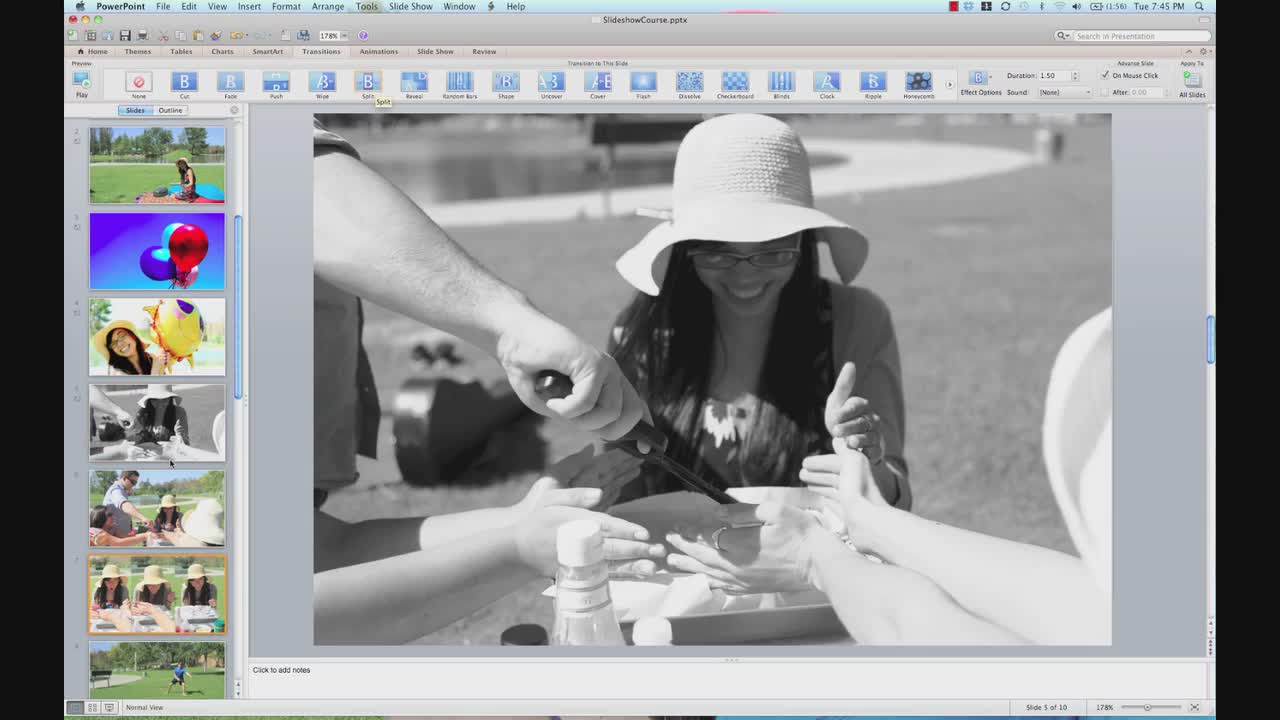This screenshot has height=720, width=1280.
Task: Click the Save toolbar icon
Action: click(125, 36)
